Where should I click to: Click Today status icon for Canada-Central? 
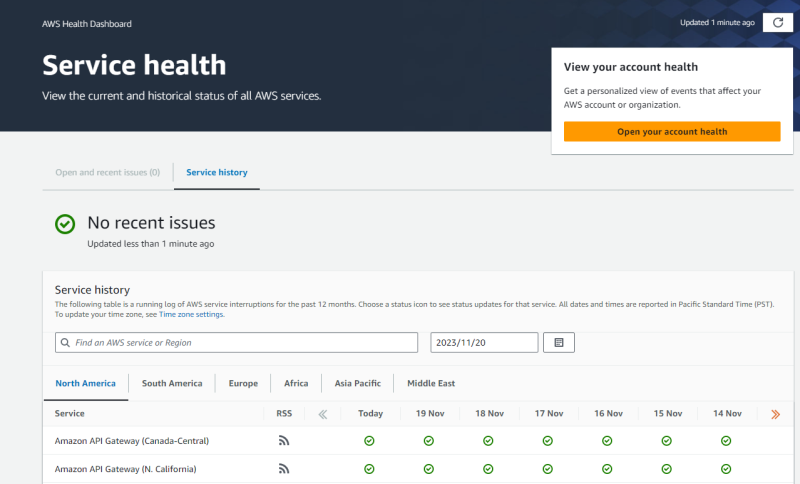click(369, 440)
